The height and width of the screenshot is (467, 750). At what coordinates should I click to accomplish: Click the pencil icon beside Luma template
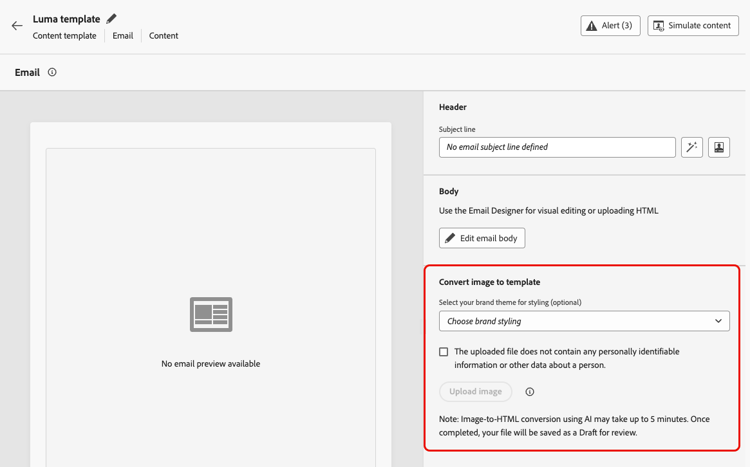tap(112, 18)
